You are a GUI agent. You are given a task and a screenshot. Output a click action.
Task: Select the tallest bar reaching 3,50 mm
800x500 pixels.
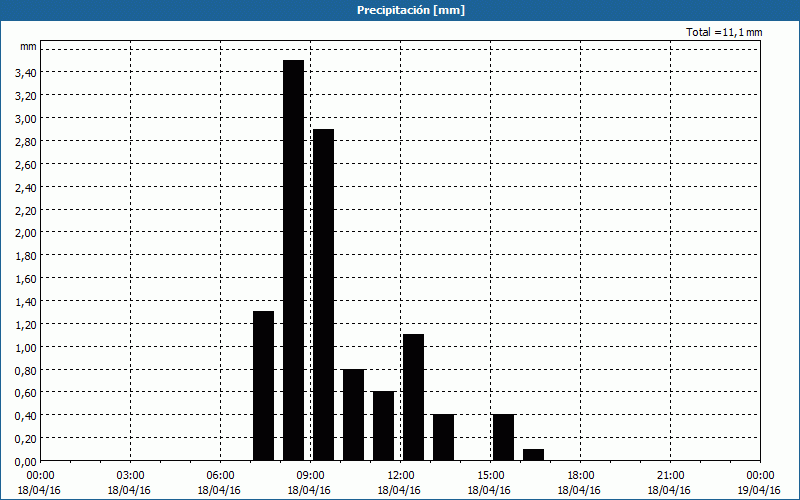[x=293, y=260]
